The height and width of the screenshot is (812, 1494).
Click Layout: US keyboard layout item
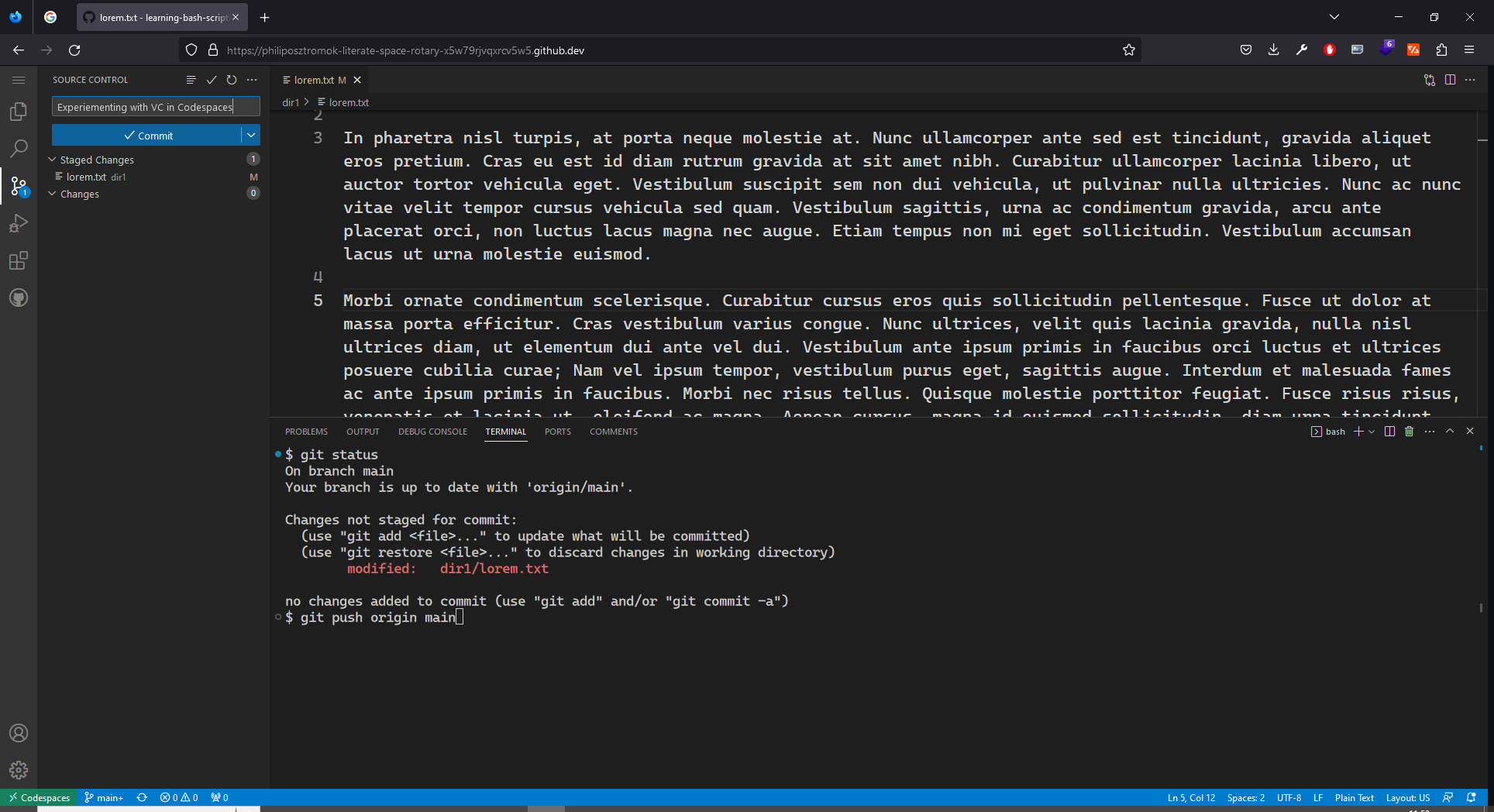pyautogui.click(x=1408, y=797)
